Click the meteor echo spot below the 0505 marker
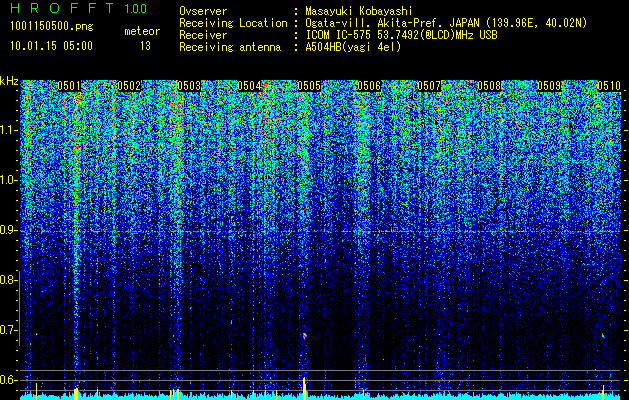The image size is (629, 400). pos(304,335)
